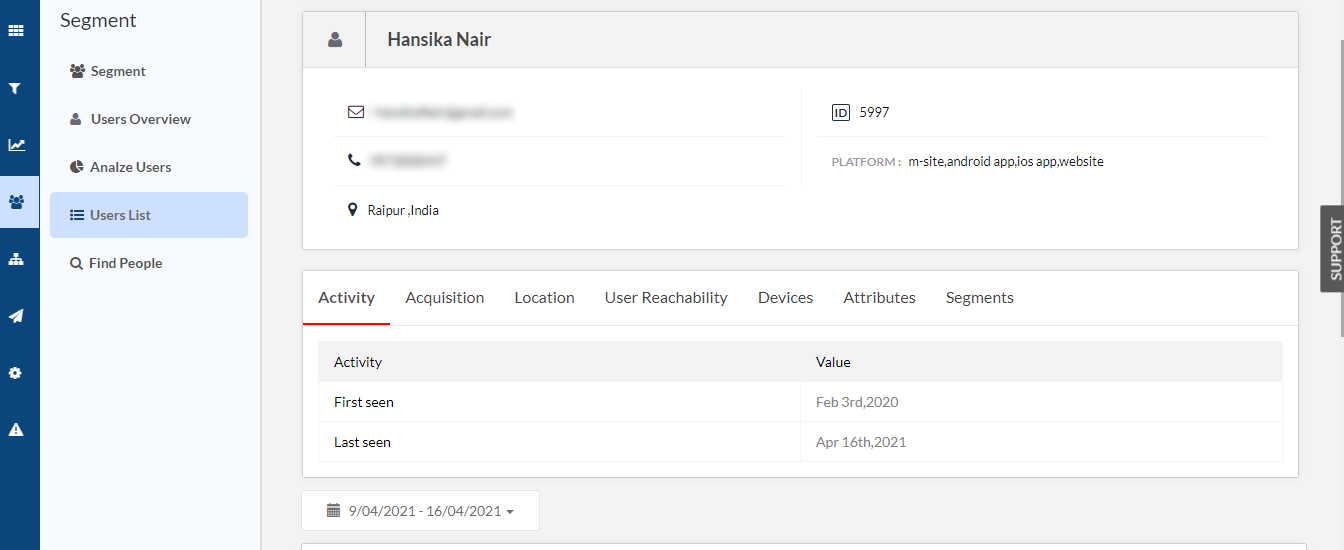Click the Attributes tab

tap(880, 298)
